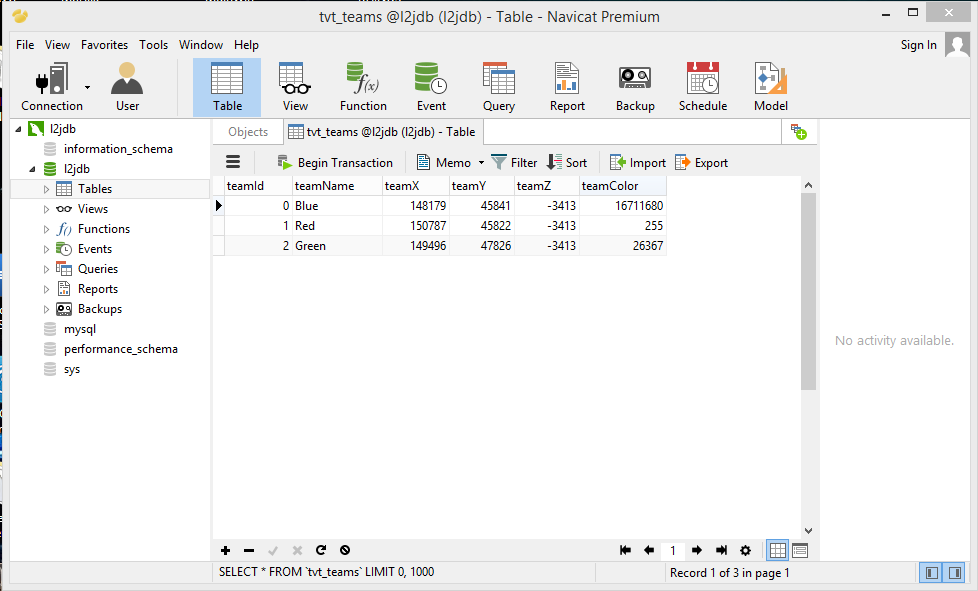Select the Table toolbar icon
The image size is (978, 591).
[227, 87]
